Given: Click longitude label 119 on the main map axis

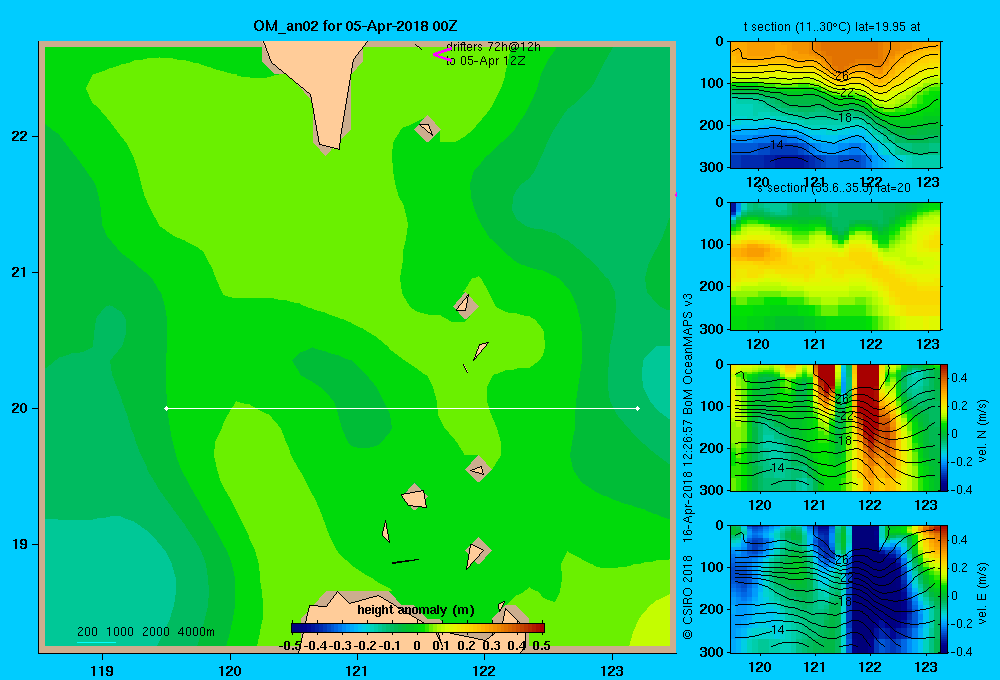Looking at the screenshot, I should 102,670.
